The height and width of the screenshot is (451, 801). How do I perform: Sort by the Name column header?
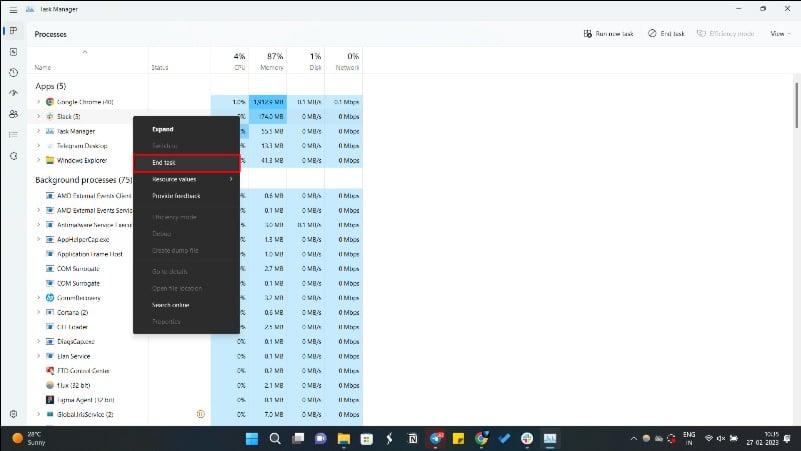point(88,60)
